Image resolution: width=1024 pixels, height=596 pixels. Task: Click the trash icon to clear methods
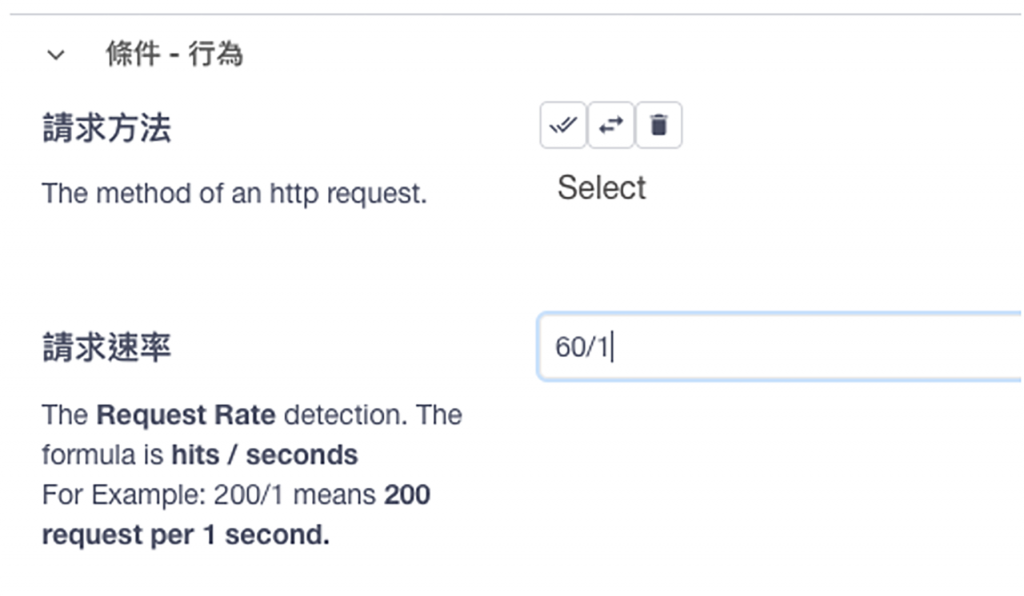pyautogui.click(x=658, y=126)
